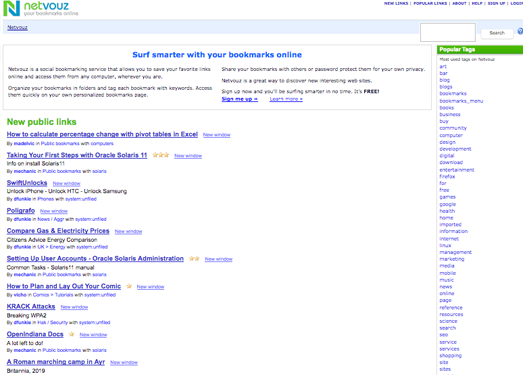Select the 'games' popular tag
523x375 pixels.
tap(447, 197)
